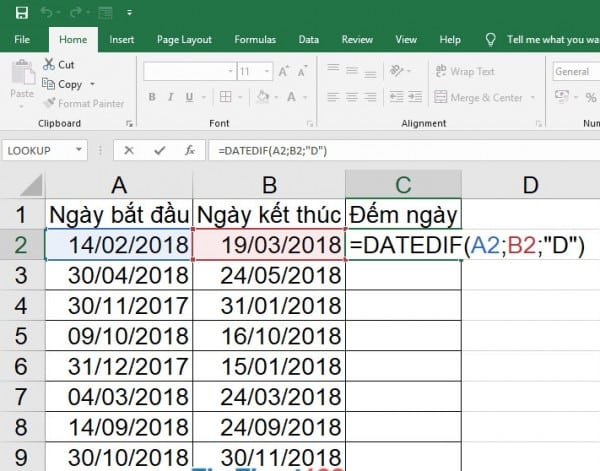This screenshot has height=471, width=600.
Task: Select cell containing 30/11/2017
Action: point(119,305)
